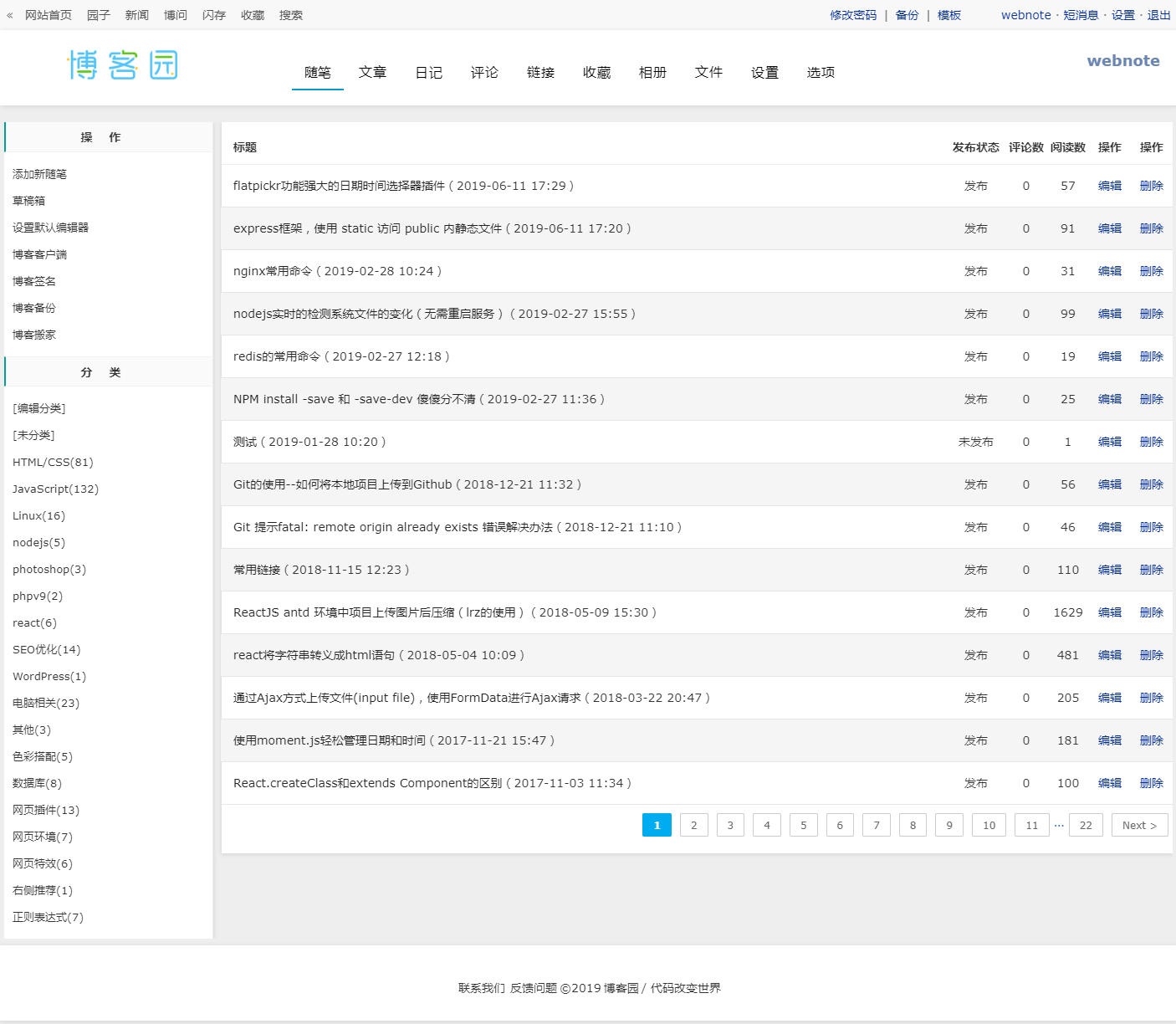Switch to the 文章 tab
Screen dimensions: 1176x1024
tap(373, 73)
